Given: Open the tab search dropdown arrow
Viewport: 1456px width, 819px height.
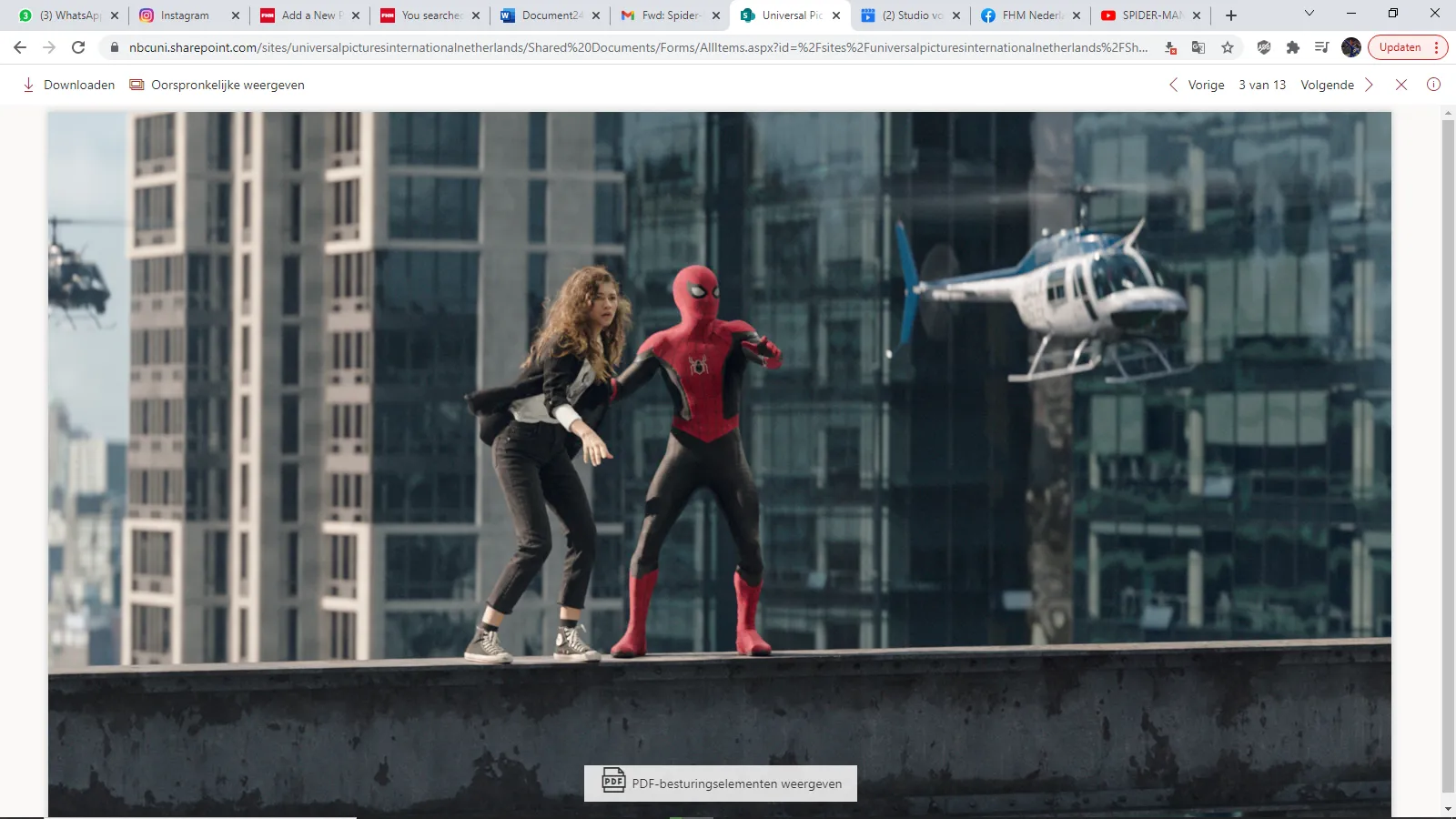Looking at the screenshot, I should [x=1309, y=13].
